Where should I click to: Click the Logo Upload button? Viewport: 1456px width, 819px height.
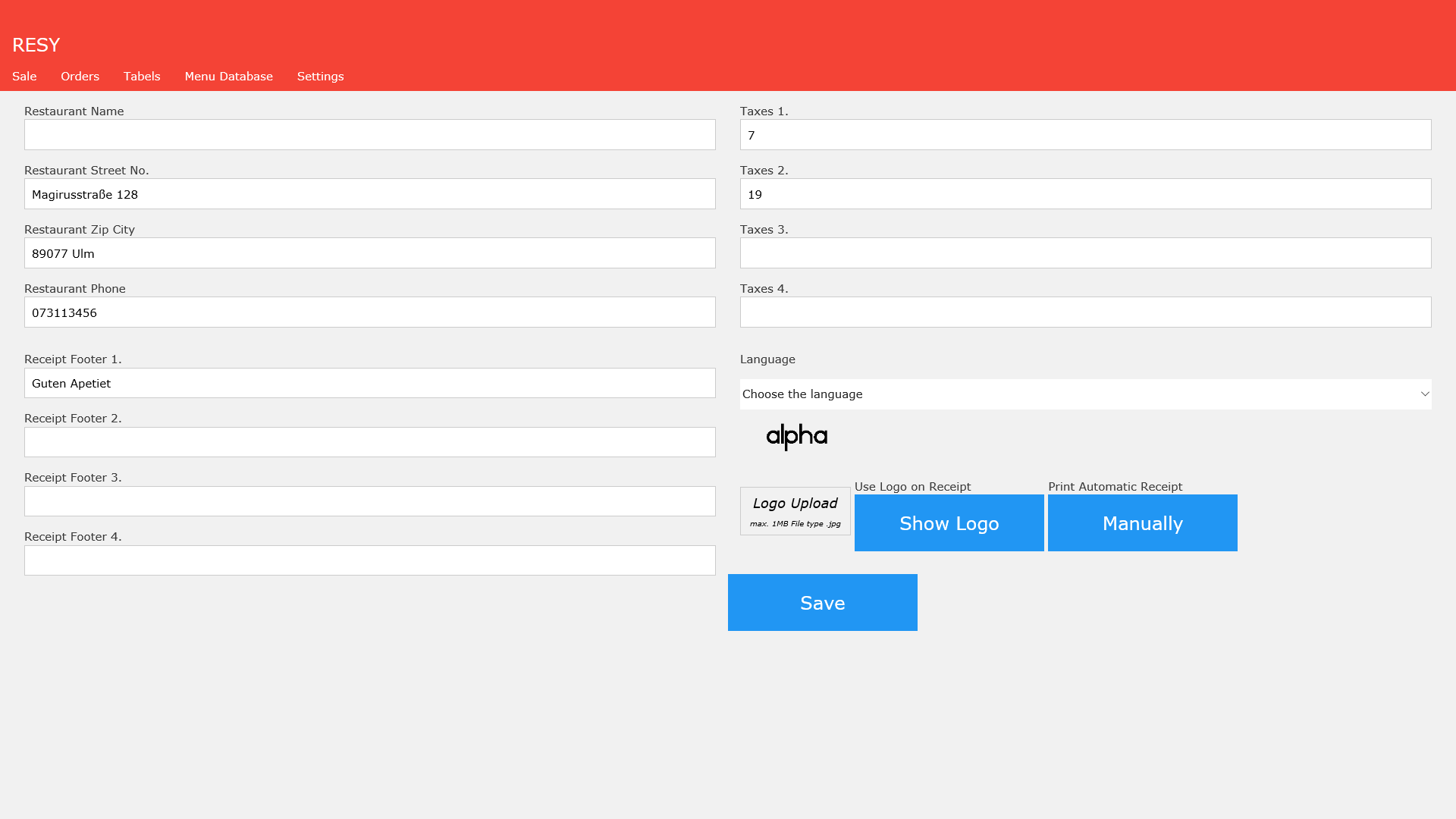click(795, 511)
